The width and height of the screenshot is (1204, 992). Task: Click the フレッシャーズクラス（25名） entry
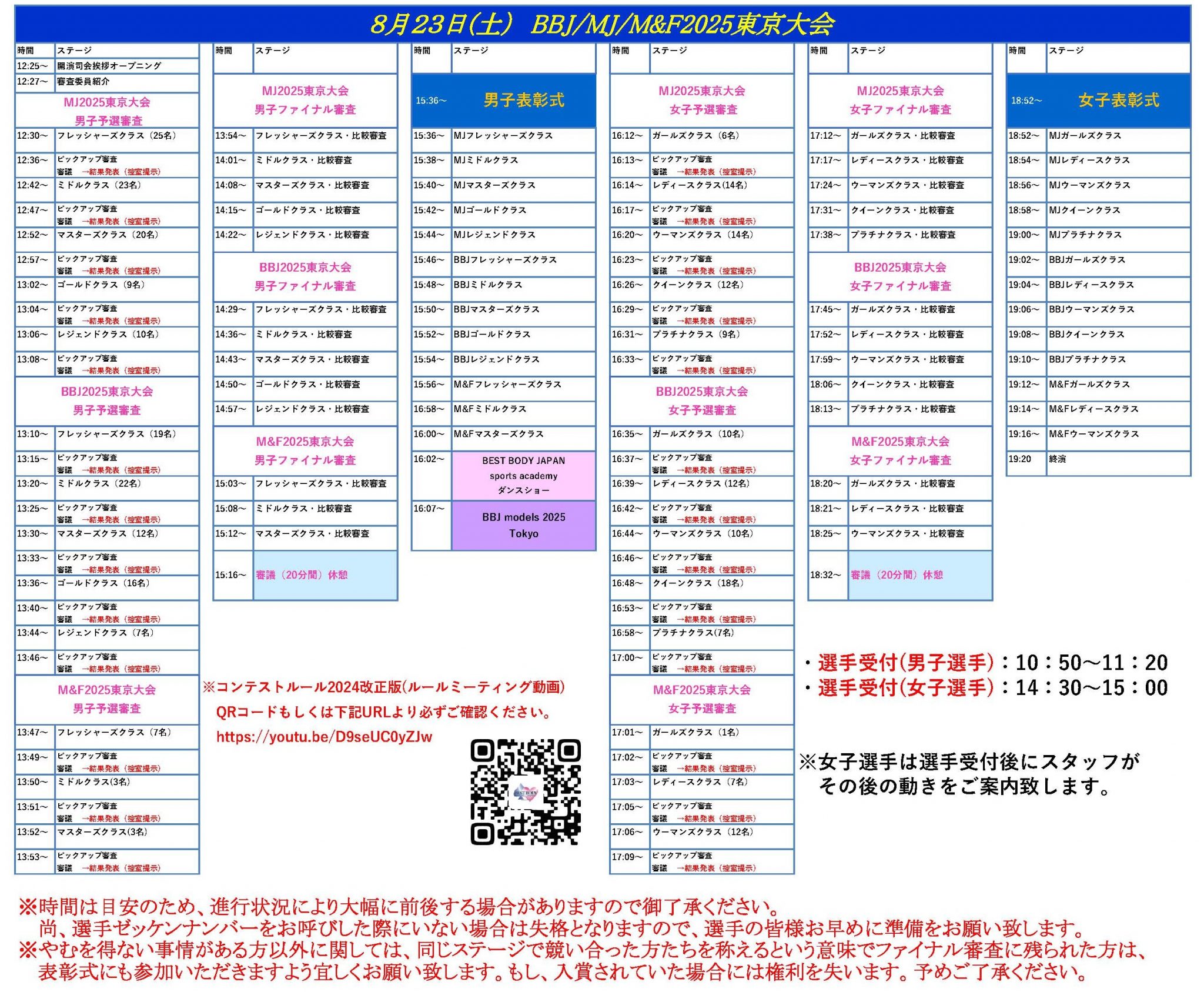(116, 136)
